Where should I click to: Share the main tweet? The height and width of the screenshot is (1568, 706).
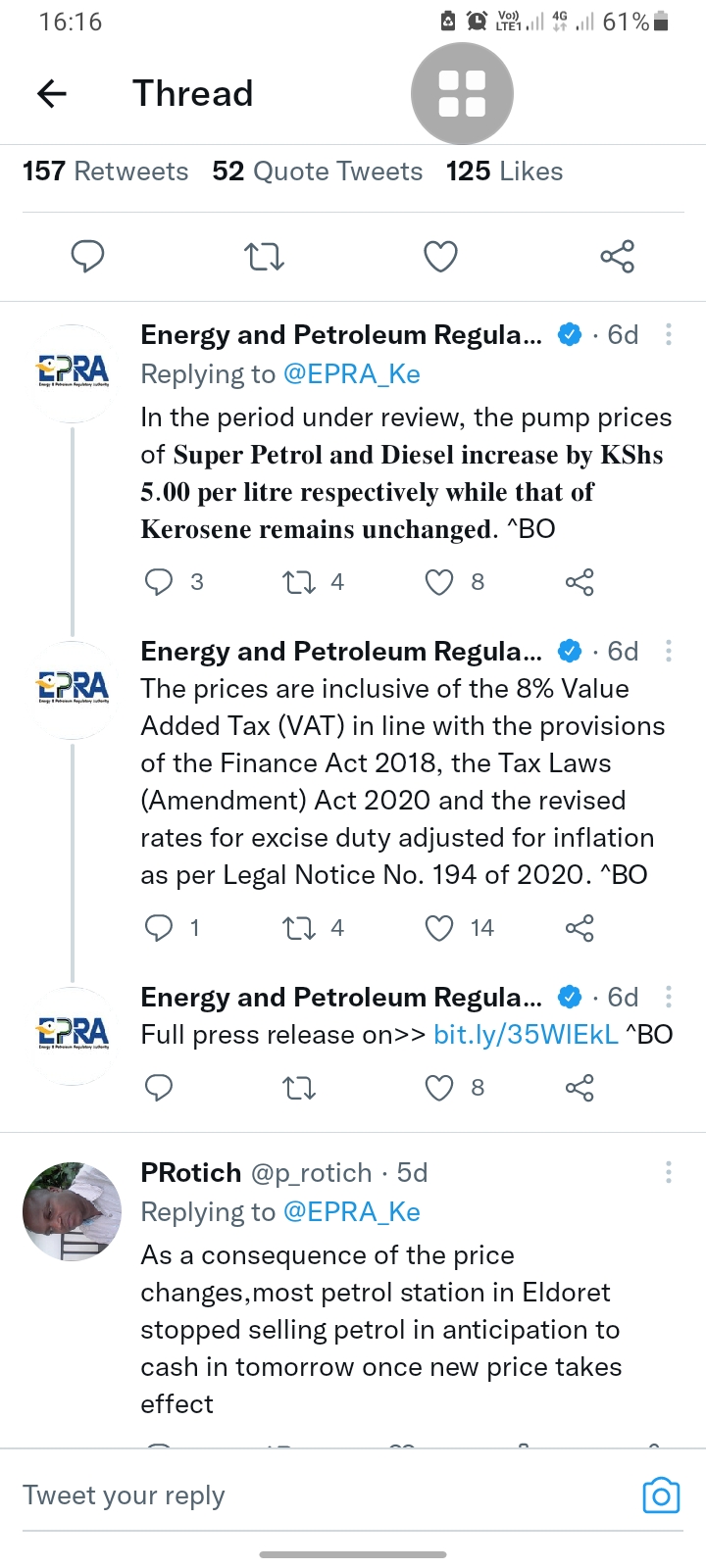(x=617, y=257)
